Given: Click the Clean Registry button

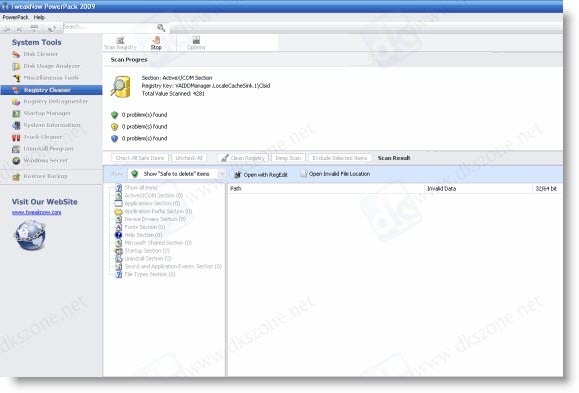Looking at the screenshot, I should pyautogui.click(x=243, y=158).
